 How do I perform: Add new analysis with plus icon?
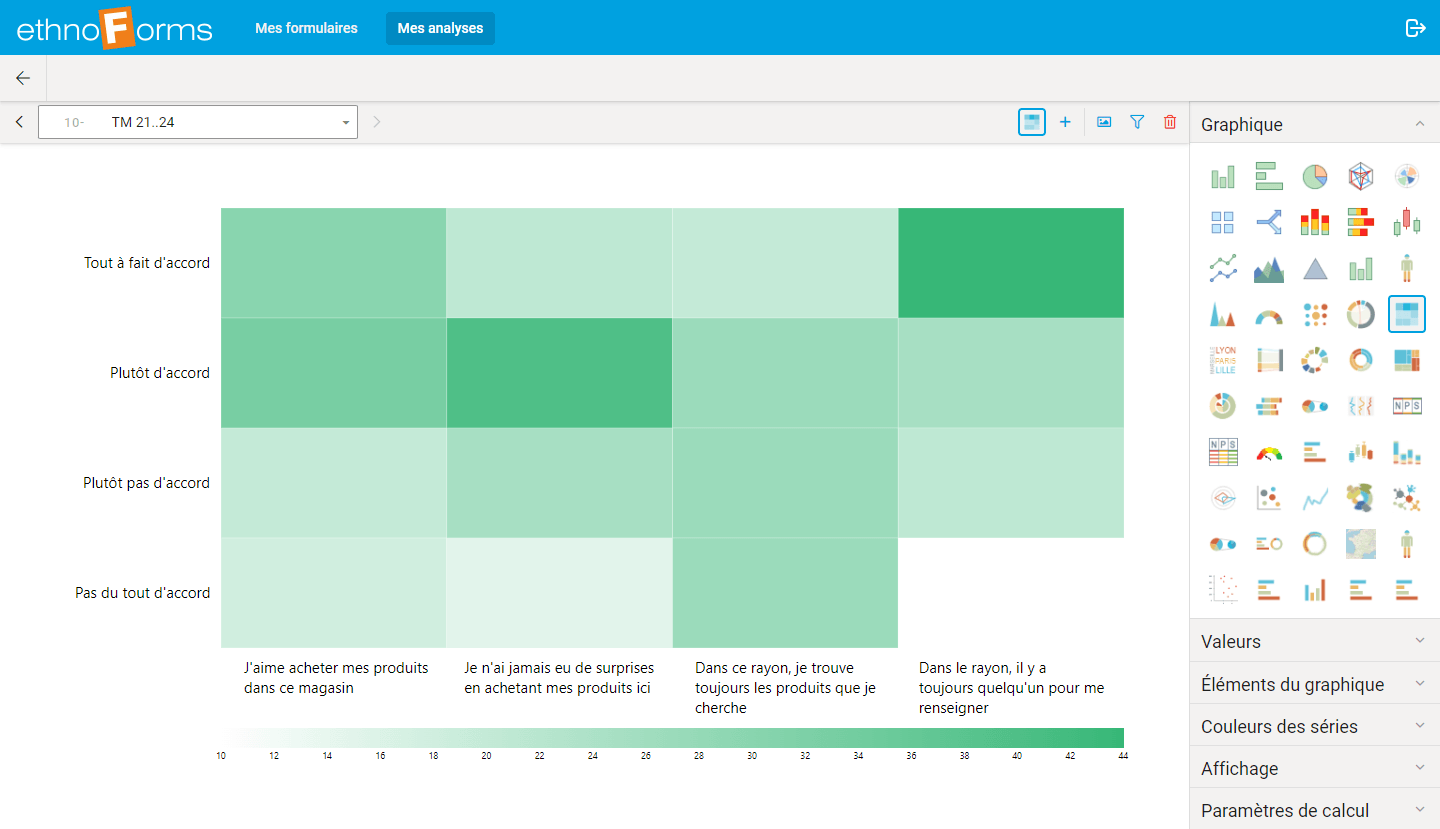pos(1065,122)
